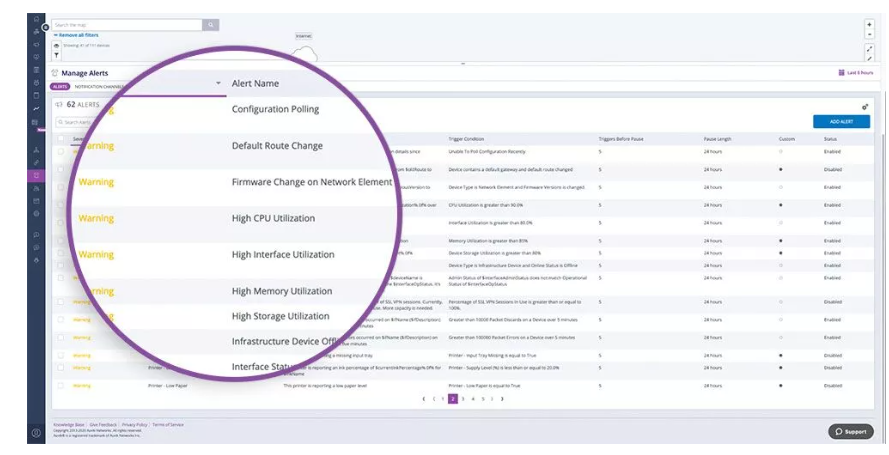This screenshot has width=889, height=455.
Task: Click the ADD ALERT button
Action: click(x=841, y=121)
